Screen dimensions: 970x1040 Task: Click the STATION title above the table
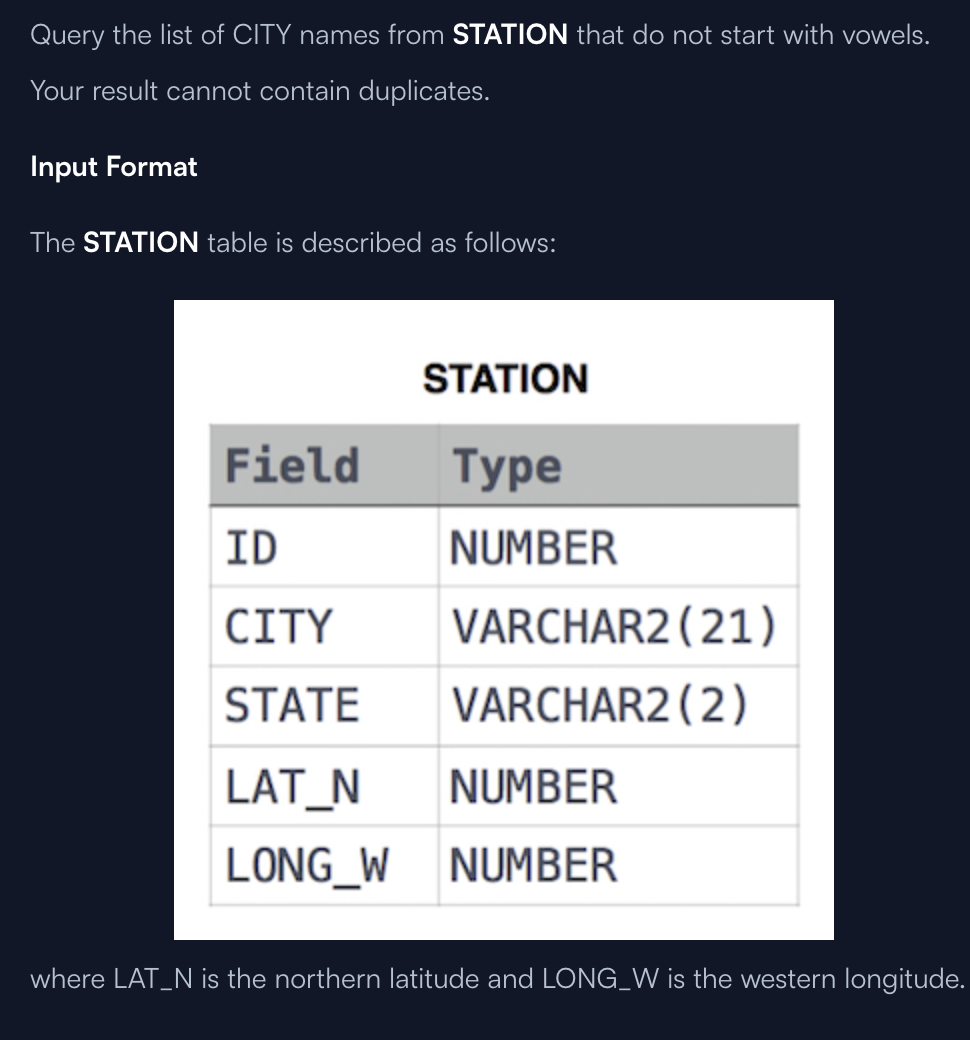(x=505, y=379)
